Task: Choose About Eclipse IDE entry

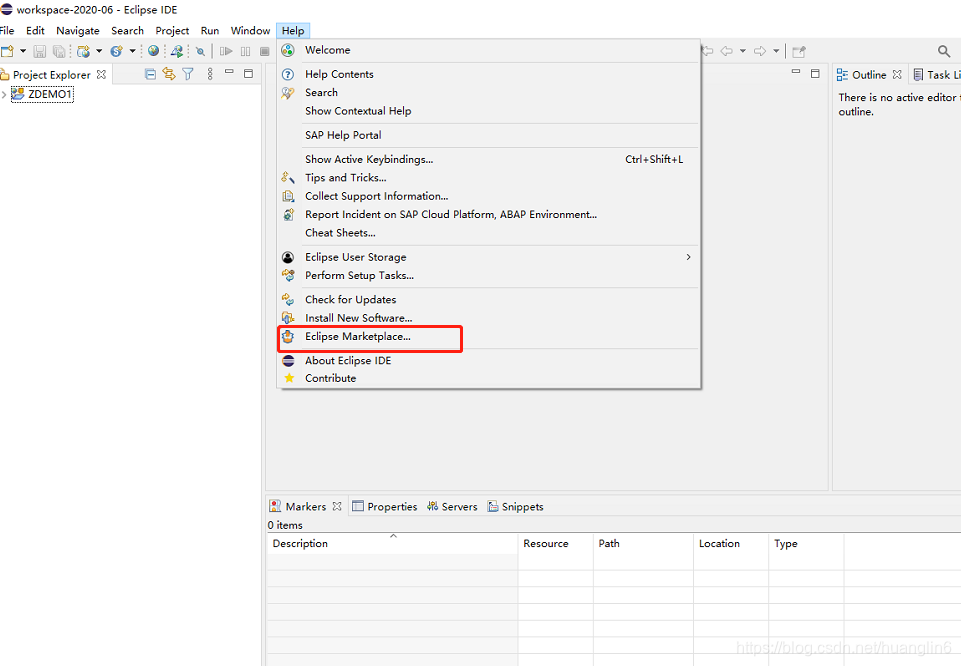Action: click(x=488, y=361)
